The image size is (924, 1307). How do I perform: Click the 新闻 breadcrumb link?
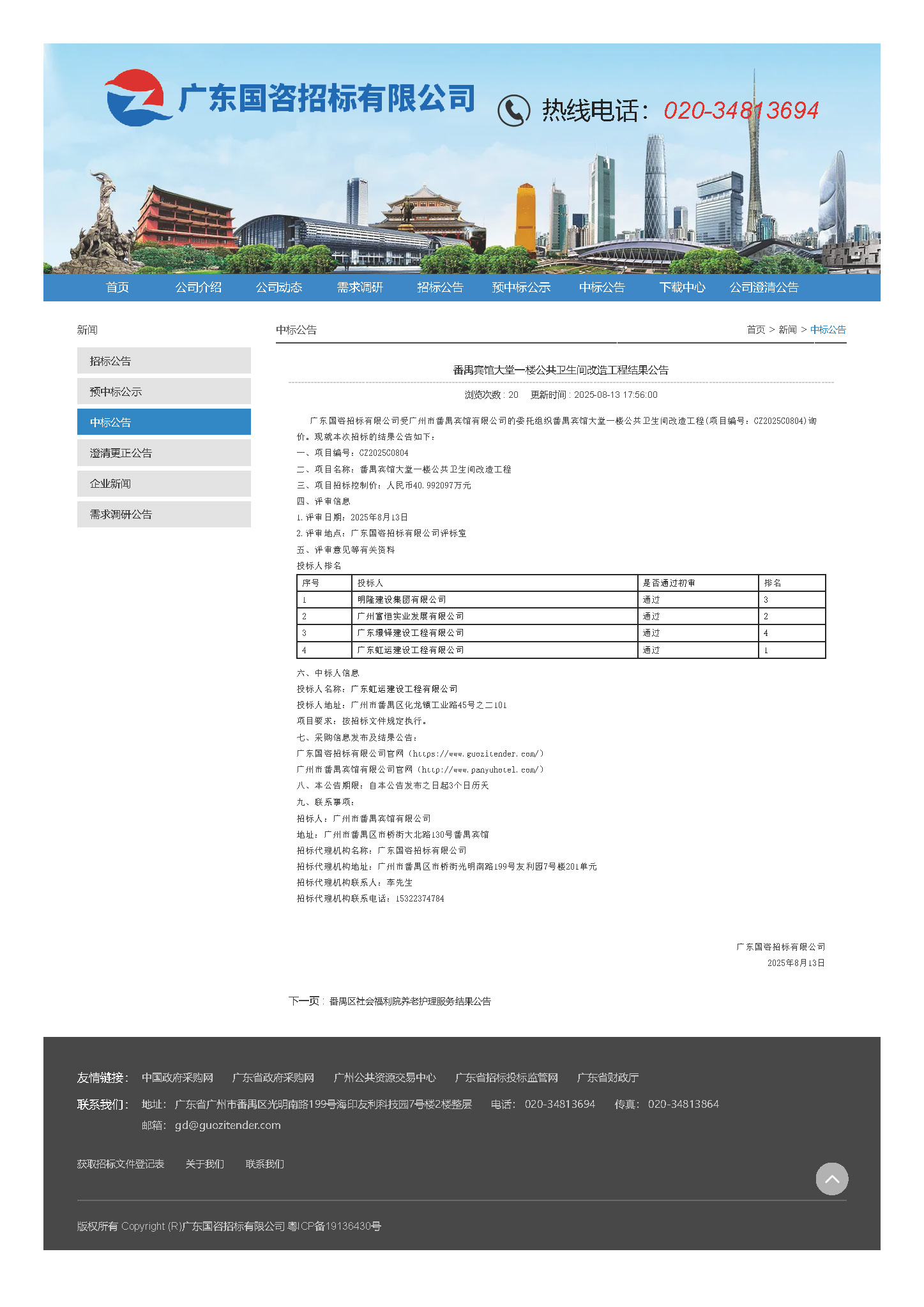[787, 329]
